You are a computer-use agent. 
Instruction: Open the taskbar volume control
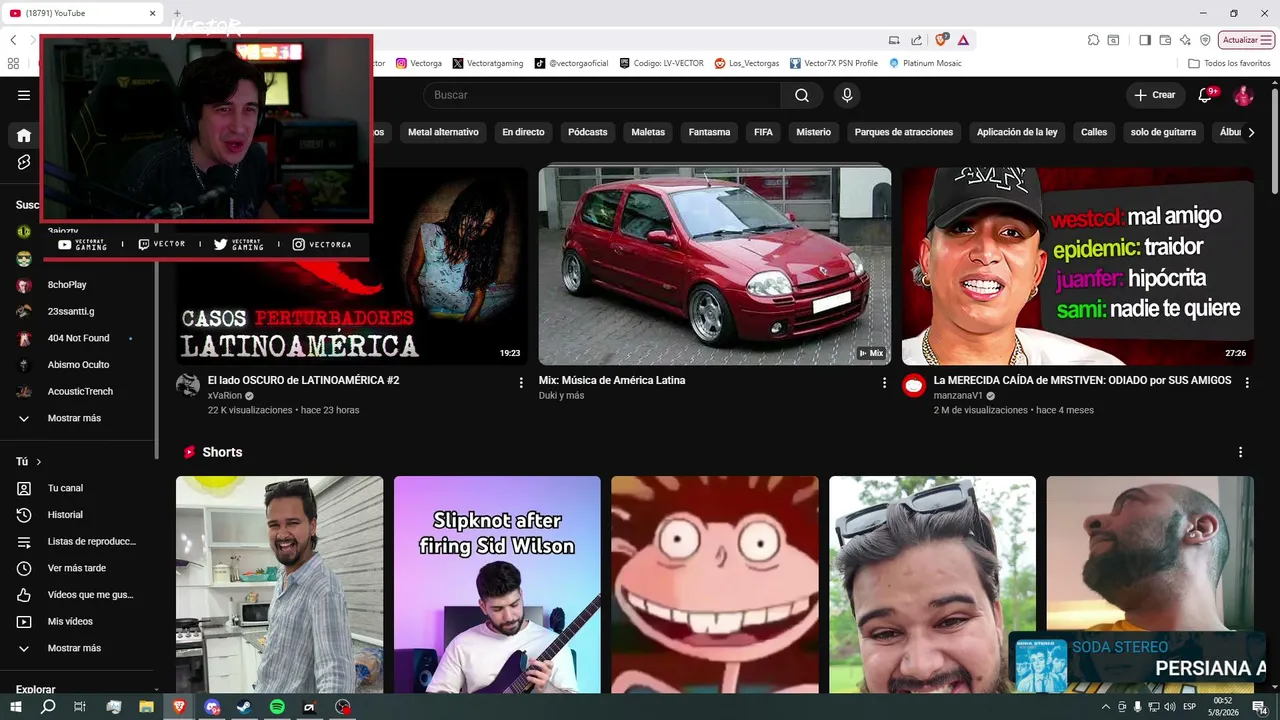tap(1170, 707)
